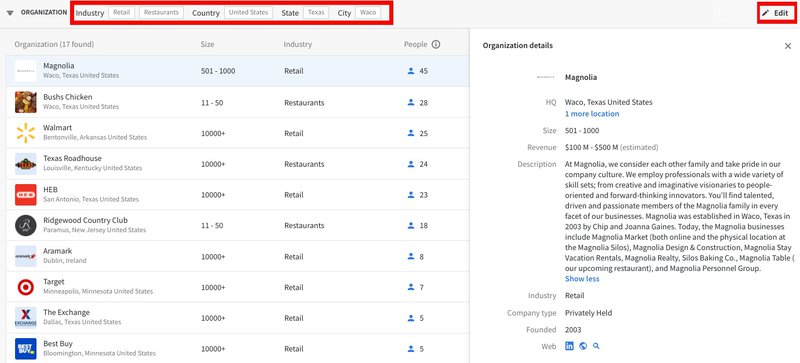
Task: Click the Ridgewood Country Club logo
Action: 26,225
